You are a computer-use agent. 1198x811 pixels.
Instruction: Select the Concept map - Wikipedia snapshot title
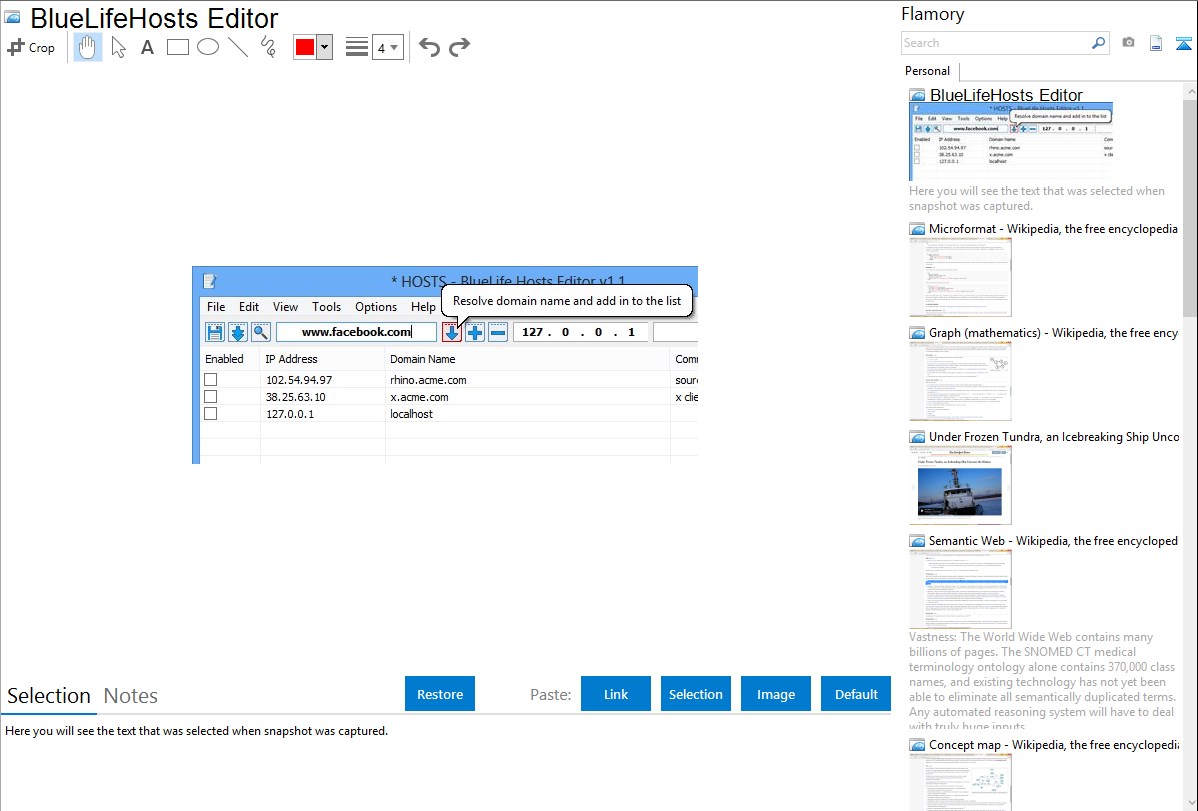point(1054,744)
